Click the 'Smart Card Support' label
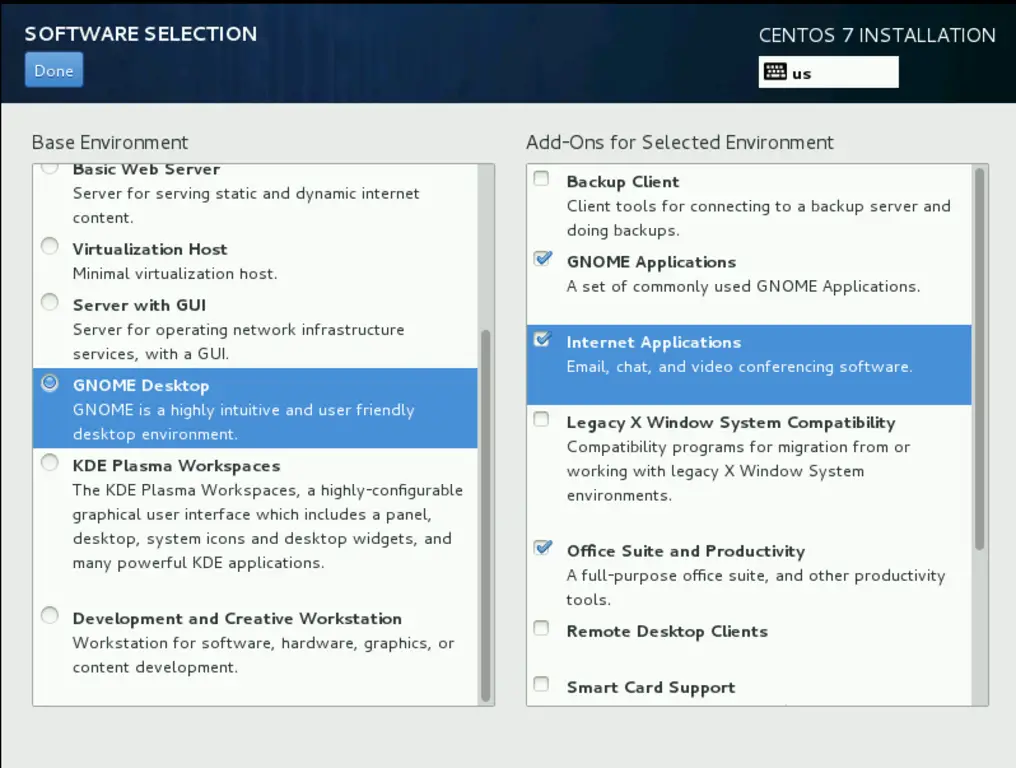This screenshot has width=1016, height=768. point(651,688)
